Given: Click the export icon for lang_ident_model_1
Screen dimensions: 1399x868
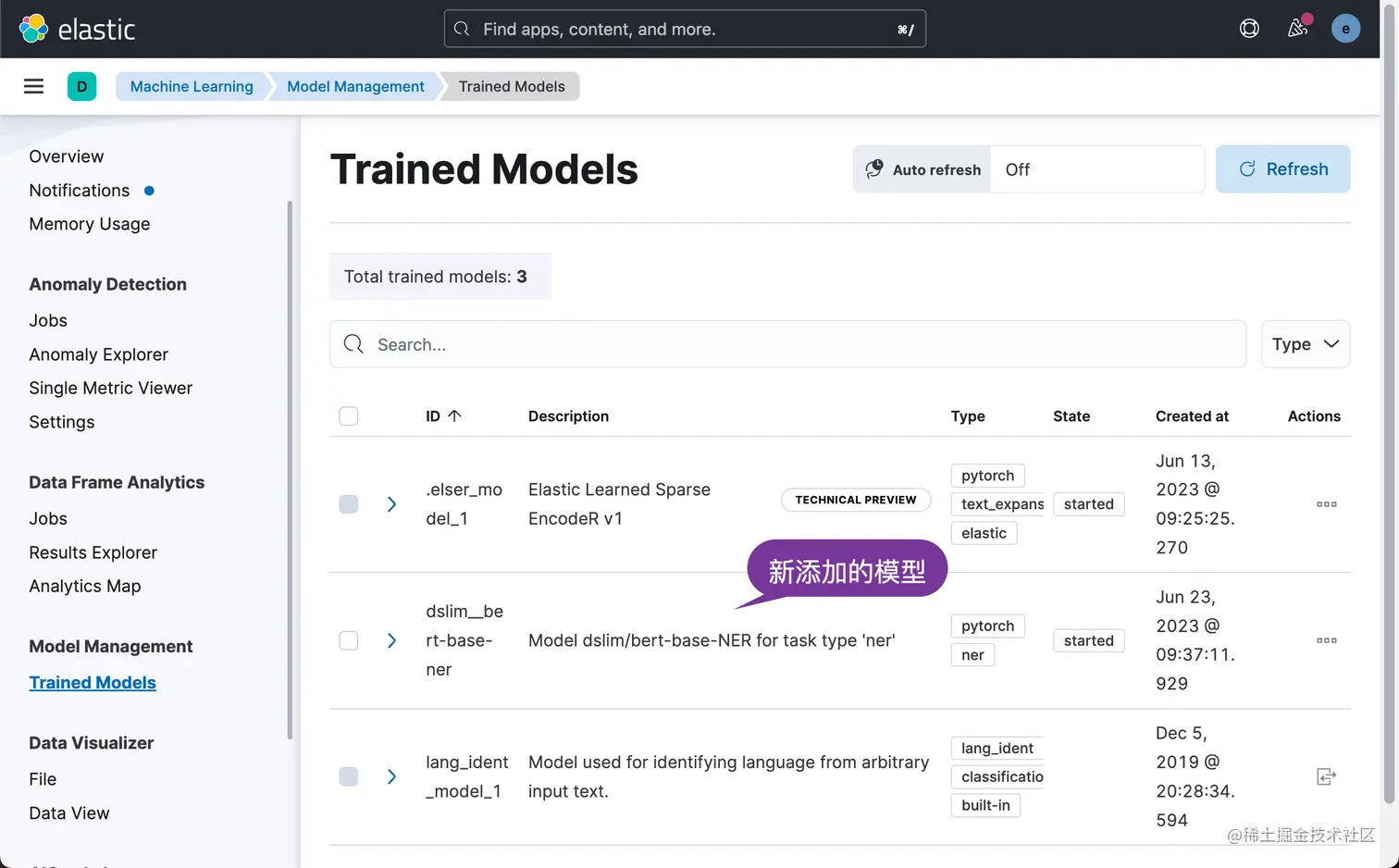Looking at the screenshot, I should click(x=1326, y=776).
